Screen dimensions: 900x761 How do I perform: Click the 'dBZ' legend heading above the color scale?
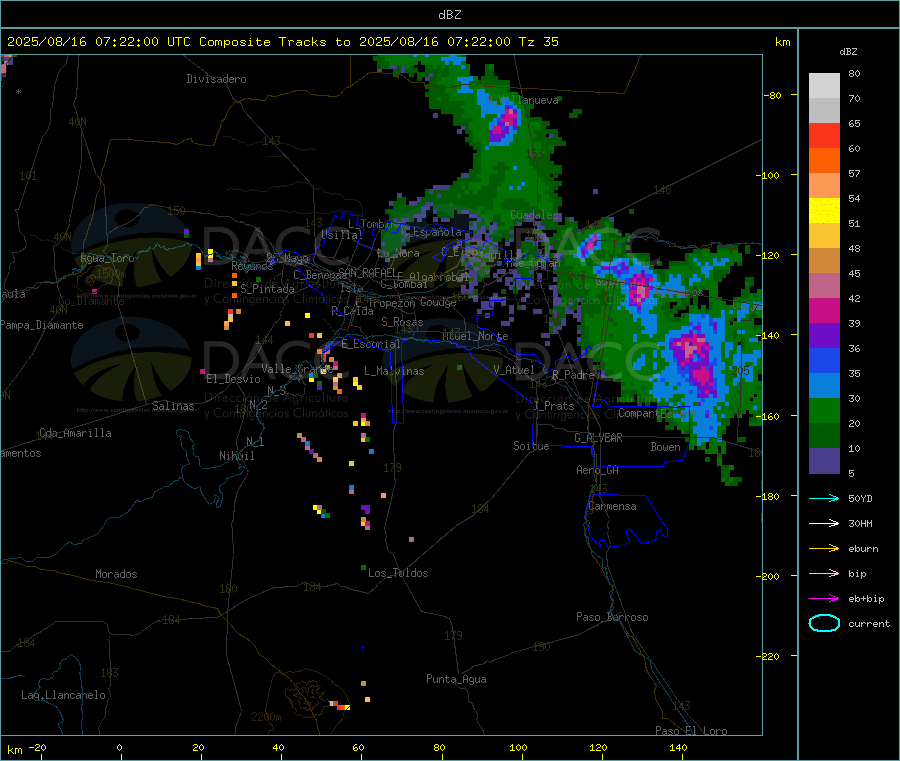848,52
